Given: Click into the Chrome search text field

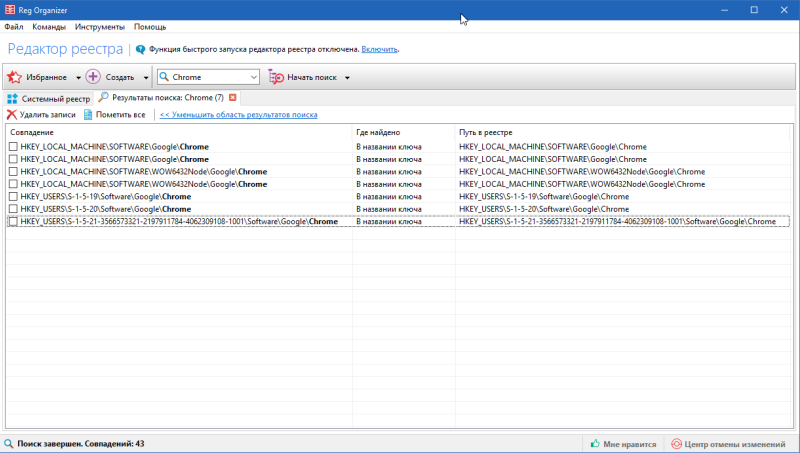Looking at the screenshot, I should (x=209, y=77).
